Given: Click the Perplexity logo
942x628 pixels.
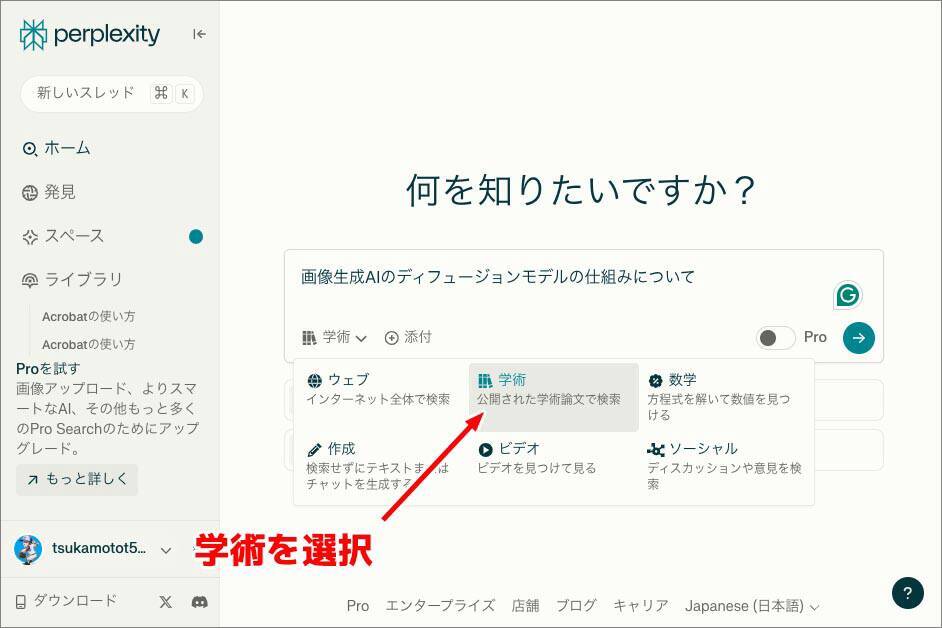Looking at the screenshot, I should coord(90,34).
